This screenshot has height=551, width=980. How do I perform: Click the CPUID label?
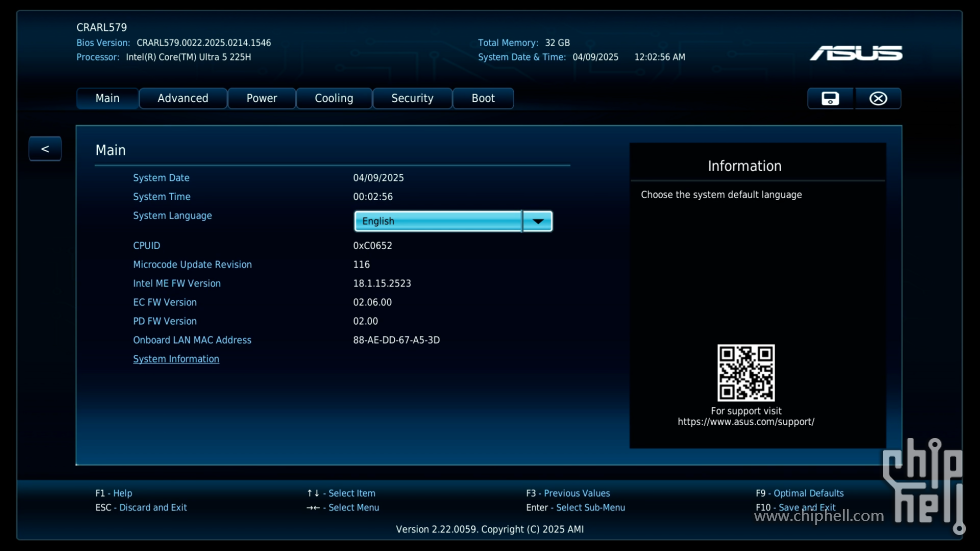coord(147,246)
